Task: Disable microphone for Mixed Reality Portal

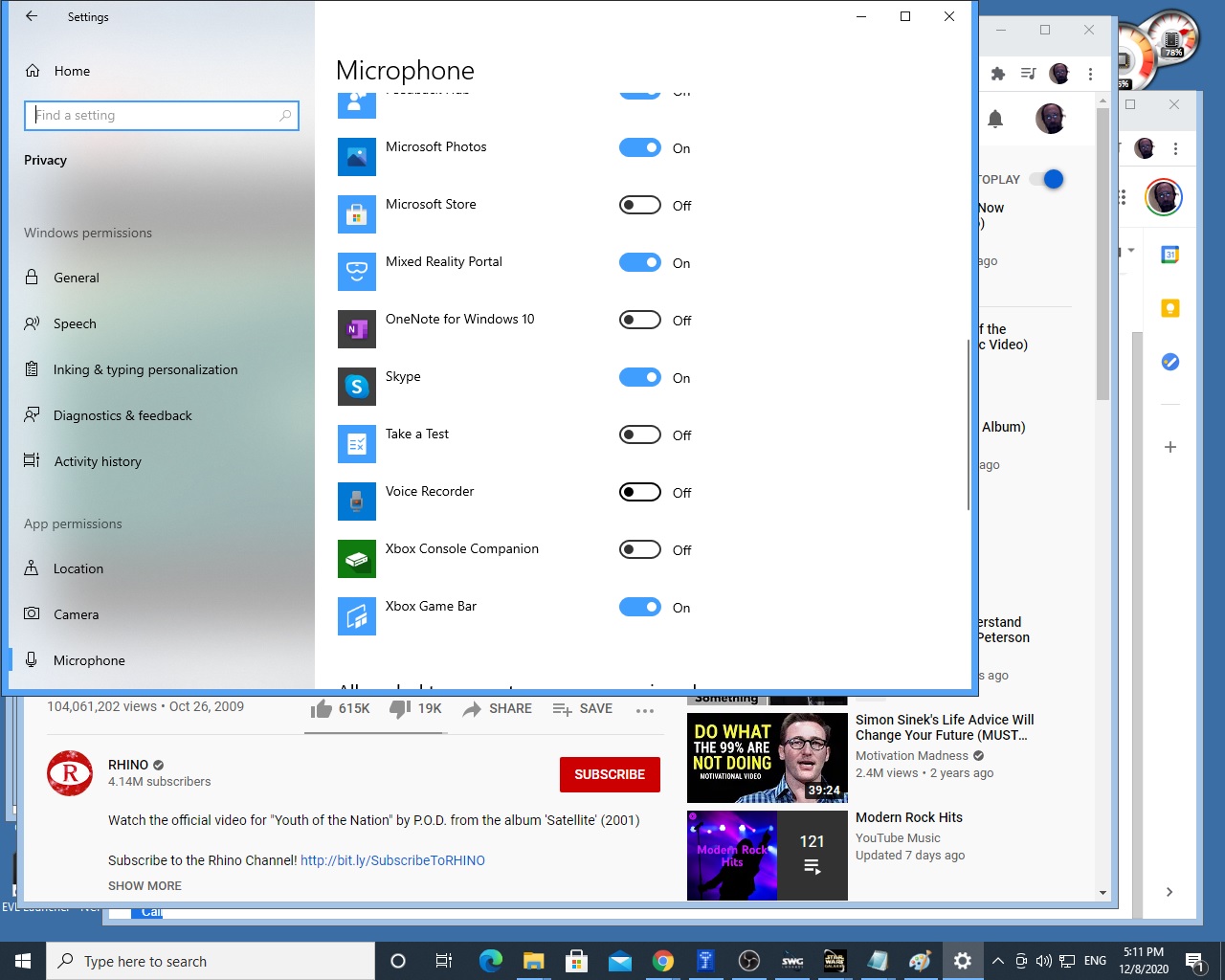Action: click(x=640, y=262)
